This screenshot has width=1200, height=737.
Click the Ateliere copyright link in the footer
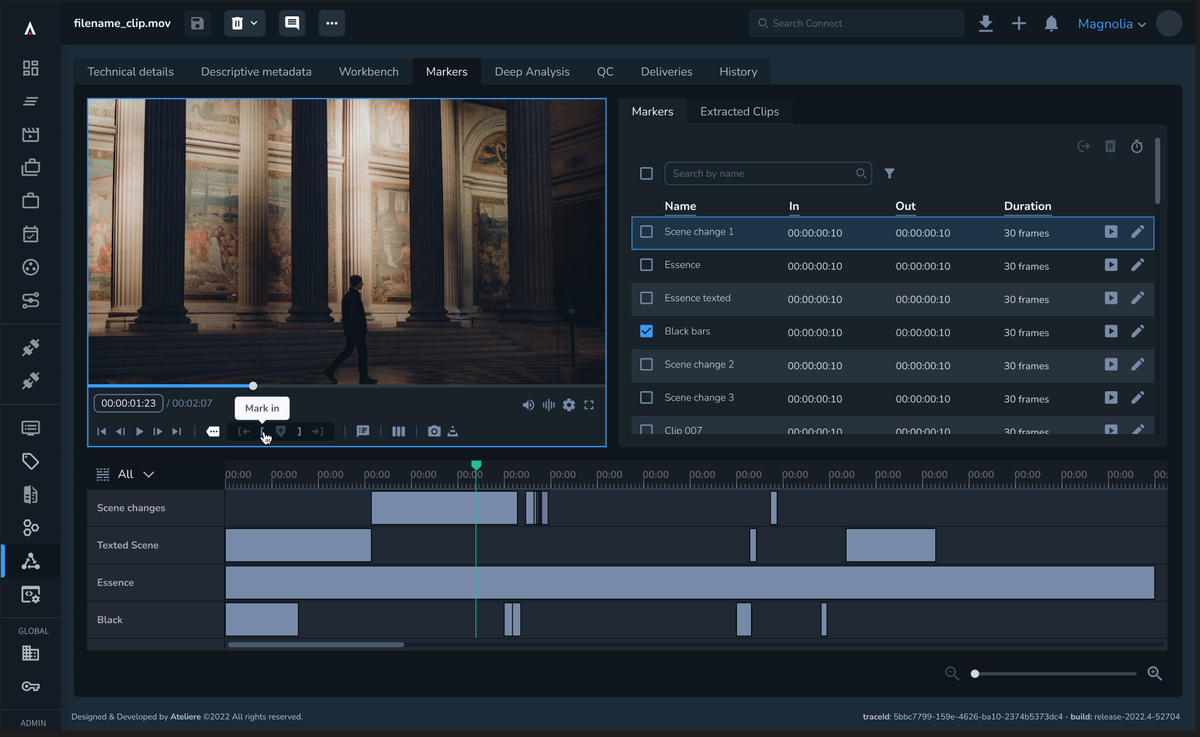[x=185, y=717]
